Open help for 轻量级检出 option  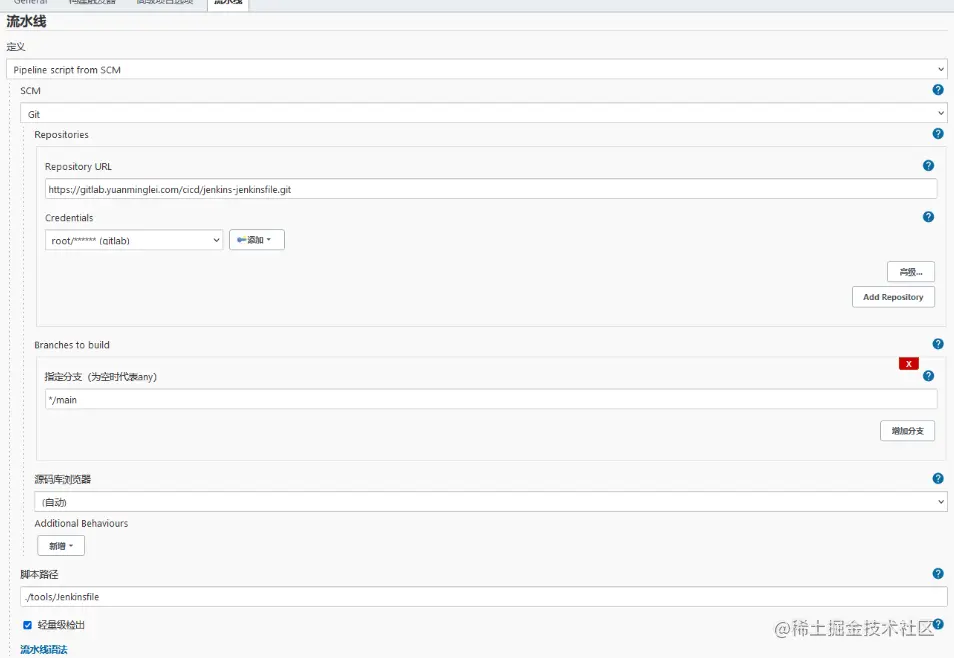pos(938,624)
